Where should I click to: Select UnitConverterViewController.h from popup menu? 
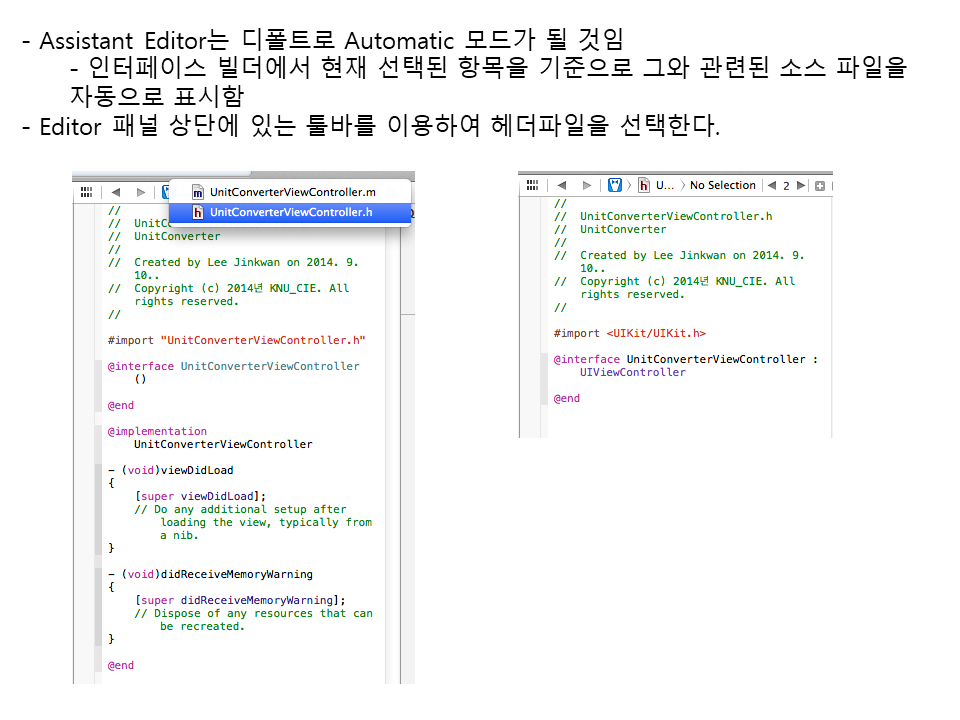(291, 212)
